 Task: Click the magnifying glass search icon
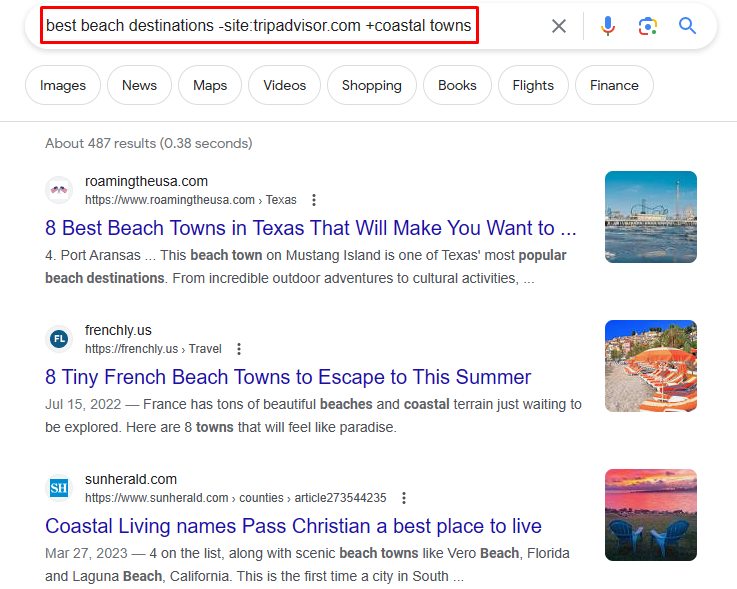[687, 26]
